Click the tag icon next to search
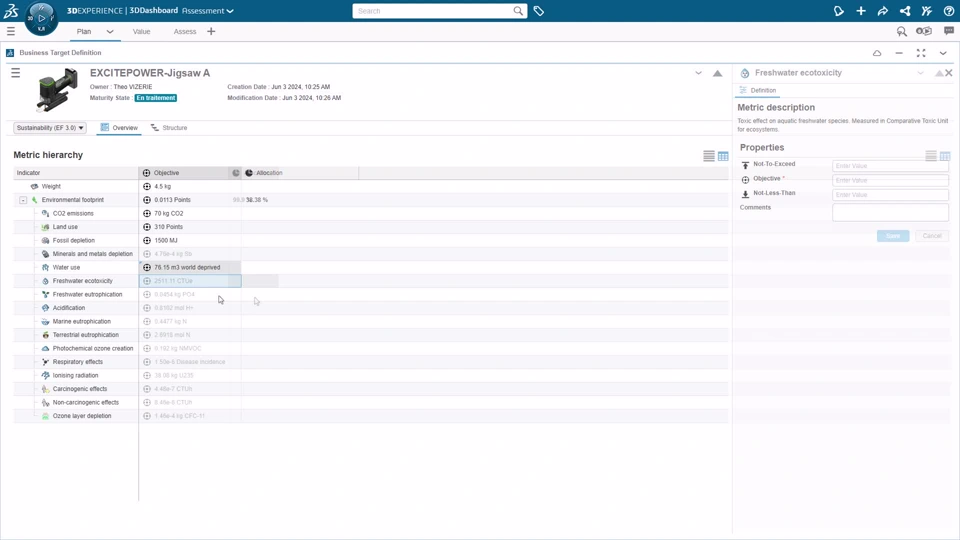The width and height of the screenshot is (960, 540). 539,11
